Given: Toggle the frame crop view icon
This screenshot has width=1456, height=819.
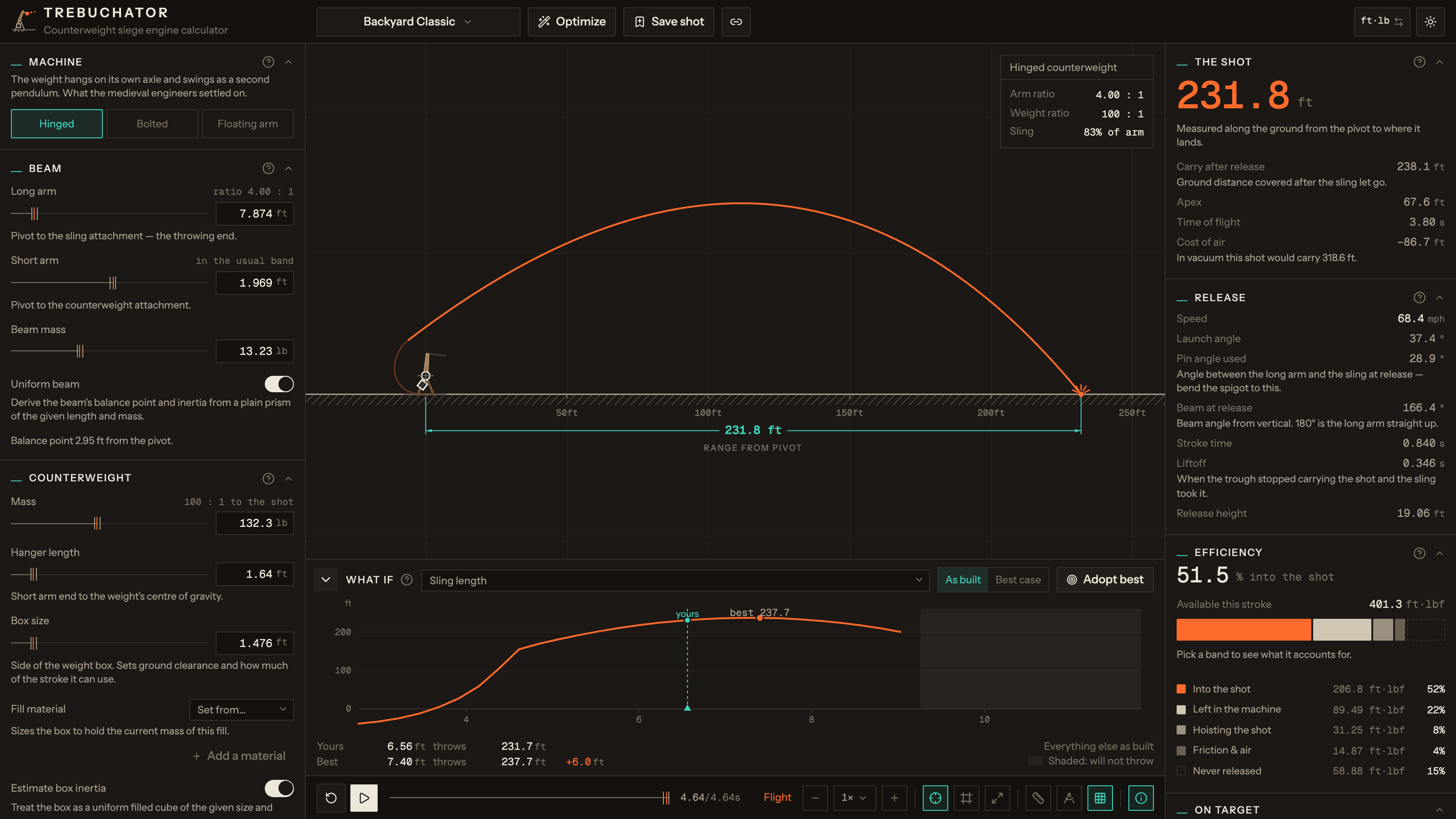Looking at the screenshot, I should tap(966, 798).
